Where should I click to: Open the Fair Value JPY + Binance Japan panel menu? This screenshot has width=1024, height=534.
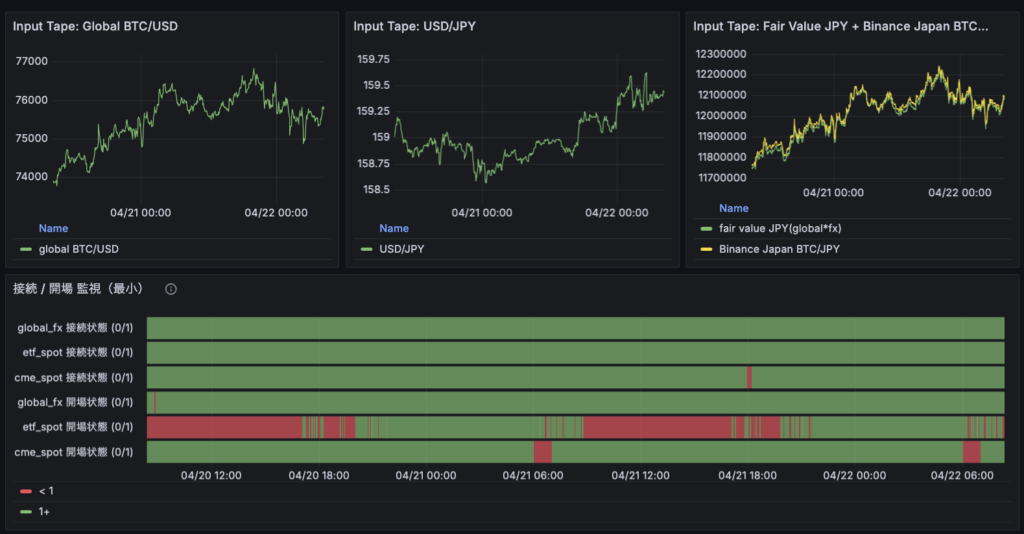(x=840, y=27)
